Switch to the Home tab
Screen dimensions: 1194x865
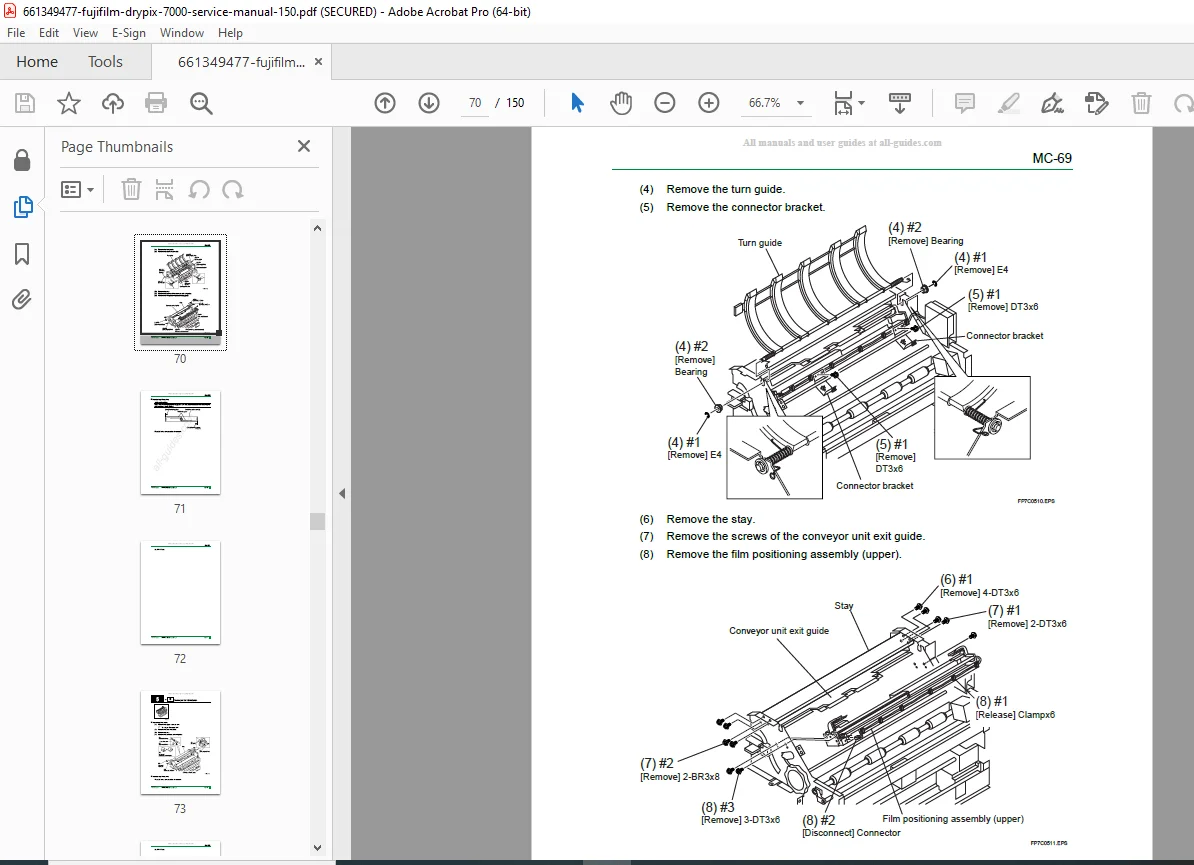pyautogui.click(x=37, y=62)
